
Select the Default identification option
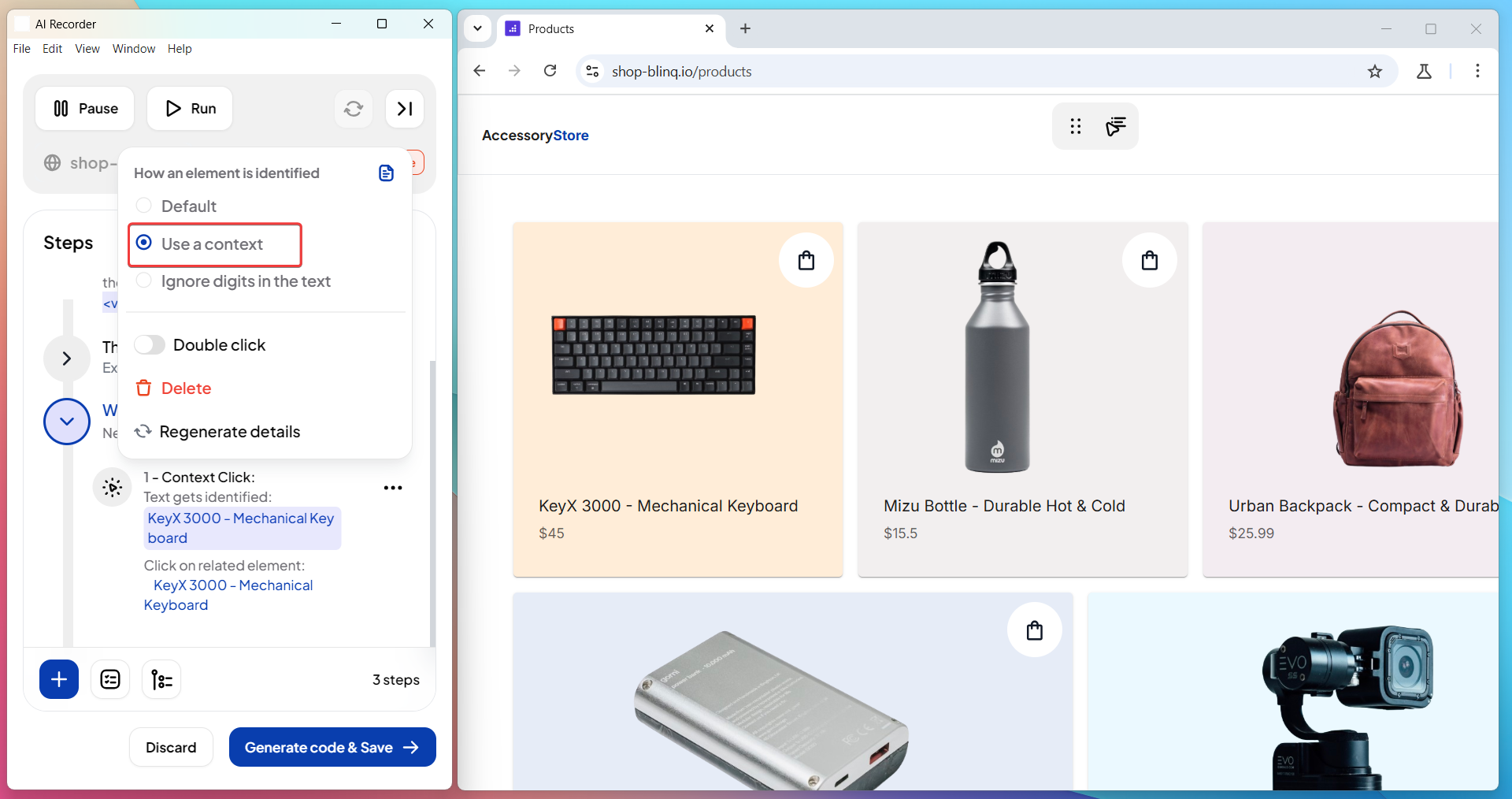click(x=144, y=206)
